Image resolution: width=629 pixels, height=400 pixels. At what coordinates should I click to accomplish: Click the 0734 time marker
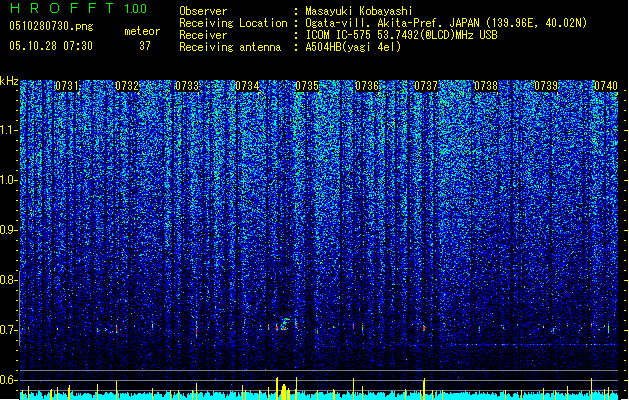(247, 86)
